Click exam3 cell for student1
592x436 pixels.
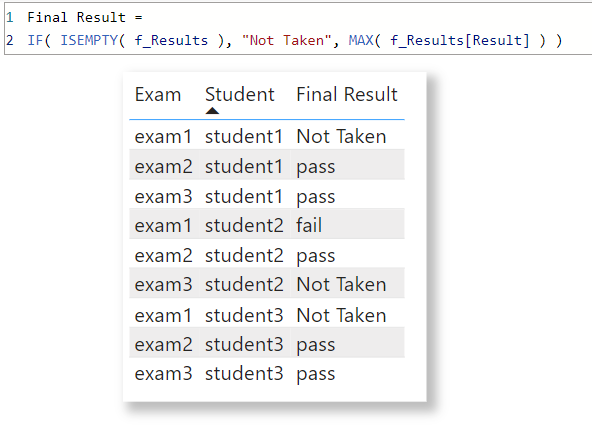coord(163,196)
